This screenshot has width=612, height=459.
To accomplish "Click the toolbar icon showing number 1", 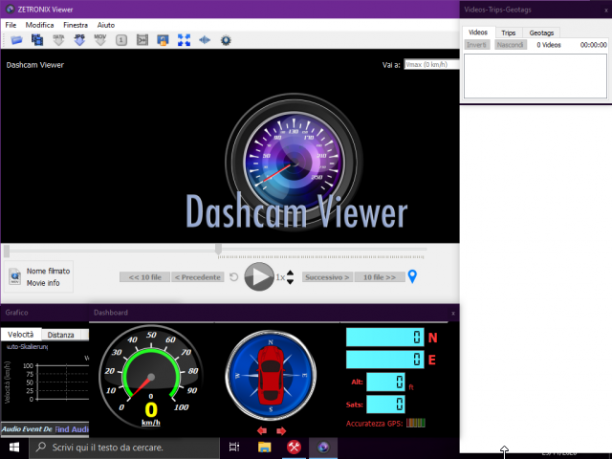I will click(121, 40).
